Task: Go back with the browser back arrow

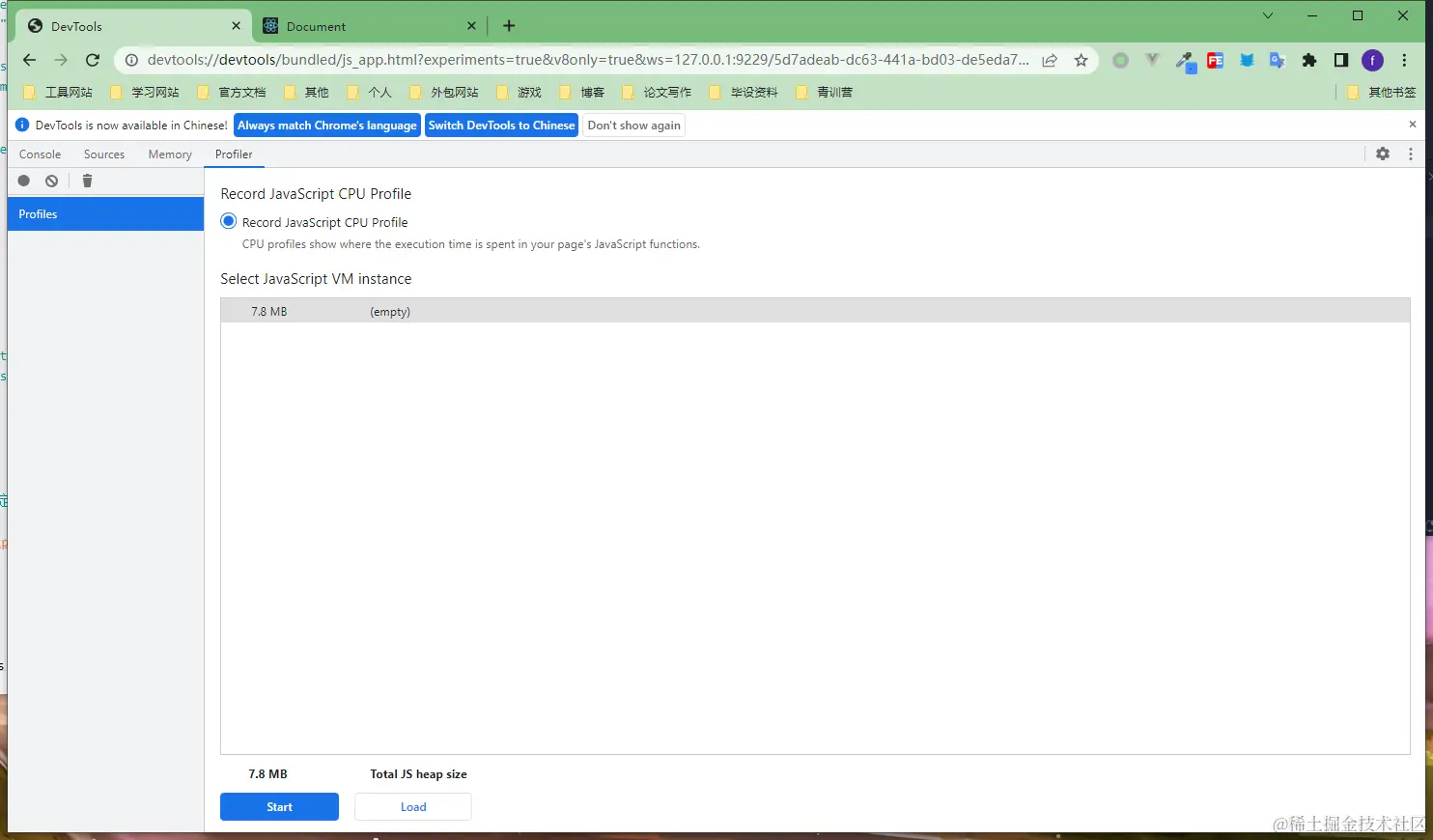Action: click(x=29, y=60)
